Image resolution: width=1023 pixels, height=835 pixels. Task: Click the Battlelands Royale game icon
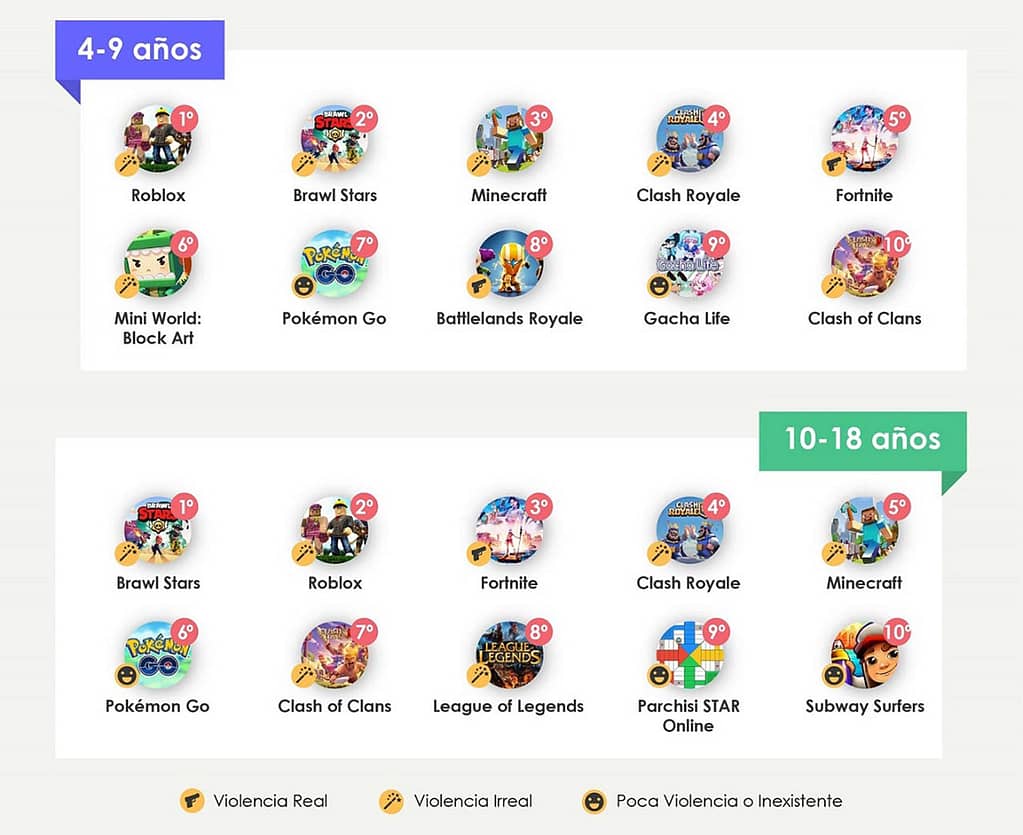510,263
